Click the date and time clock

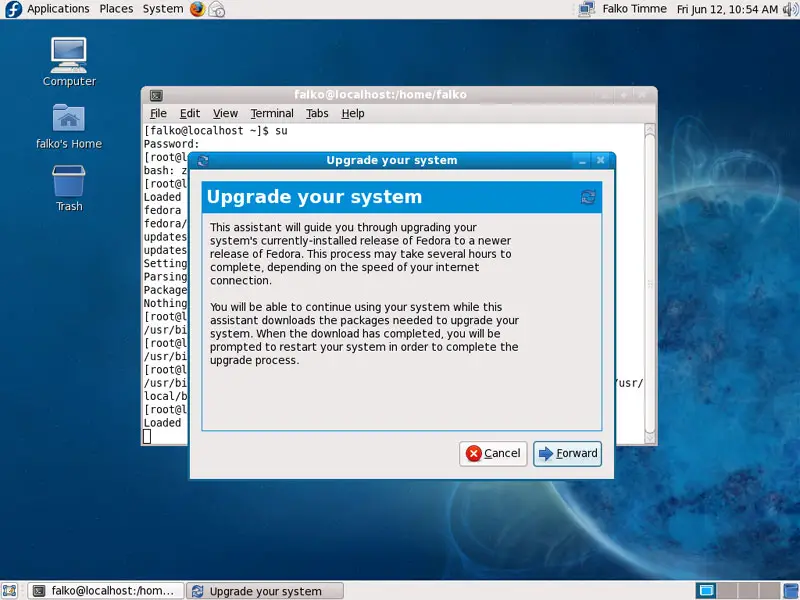pos(727,9)
